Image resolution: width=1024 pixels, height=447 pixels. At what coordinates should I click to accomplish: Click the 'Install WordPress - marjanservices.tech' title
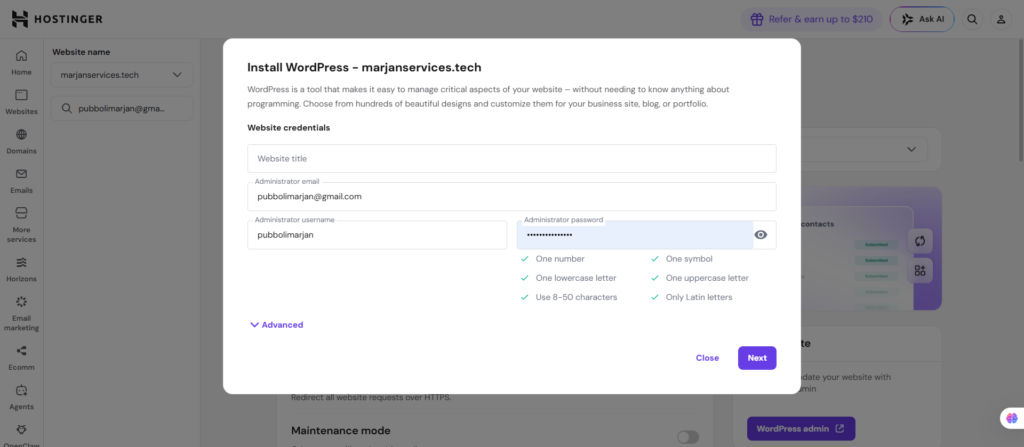[x=364, y=67]
